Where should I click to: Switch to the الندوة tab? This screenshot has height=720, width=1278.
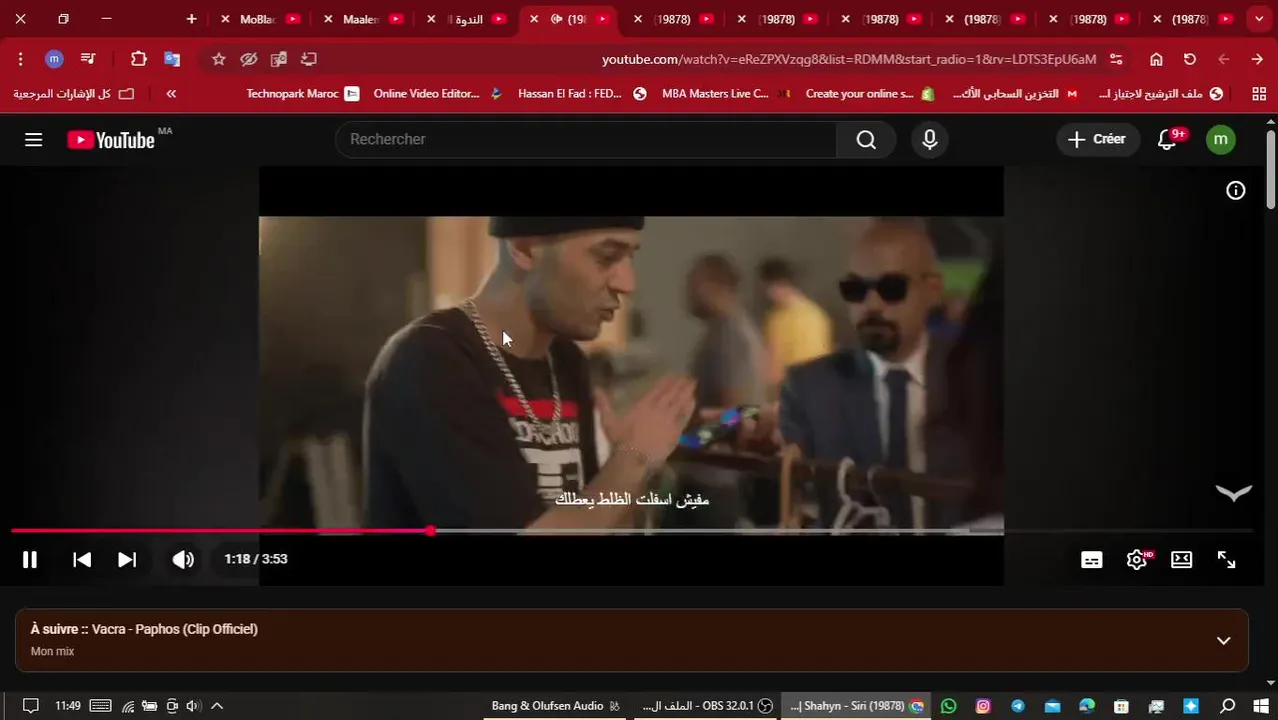coord(469,19)
